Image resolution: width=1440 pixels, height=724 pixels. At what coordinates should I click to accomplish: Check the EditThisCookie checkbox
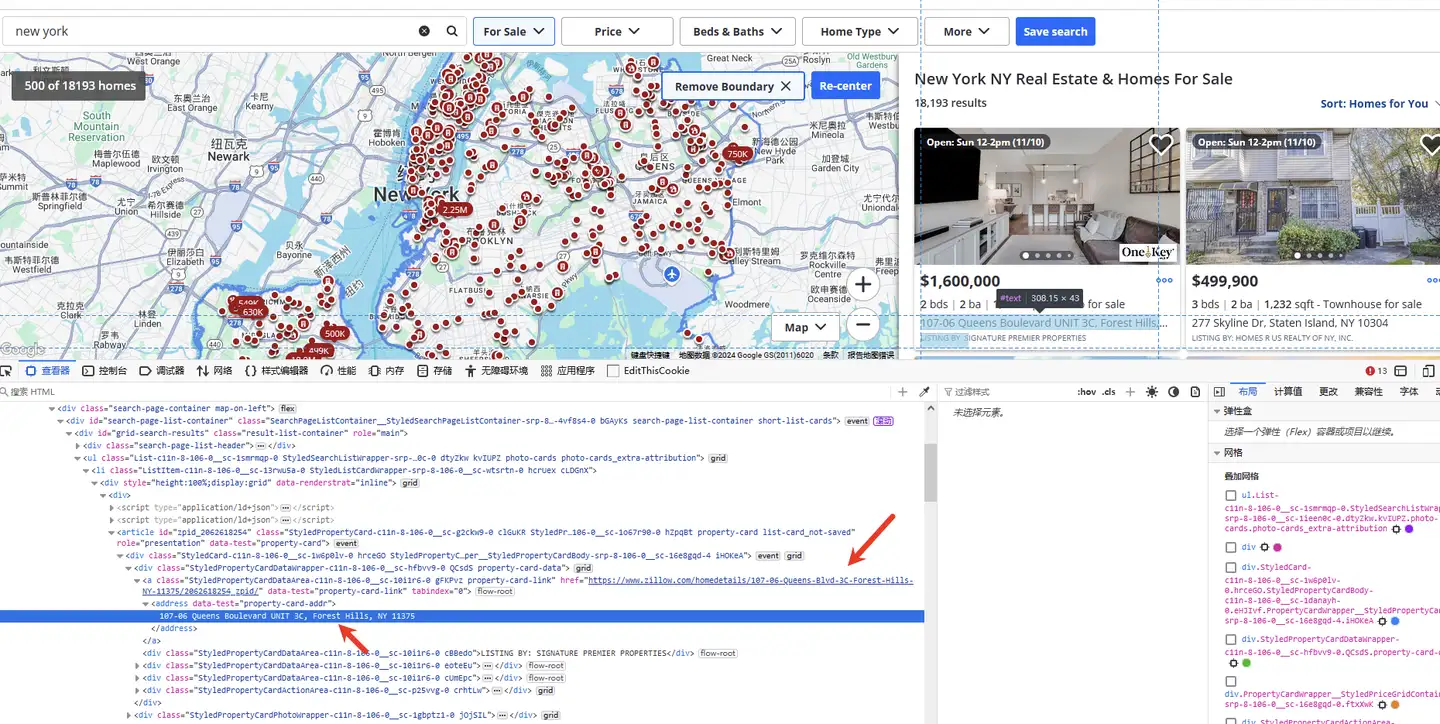tap(614, 371)
